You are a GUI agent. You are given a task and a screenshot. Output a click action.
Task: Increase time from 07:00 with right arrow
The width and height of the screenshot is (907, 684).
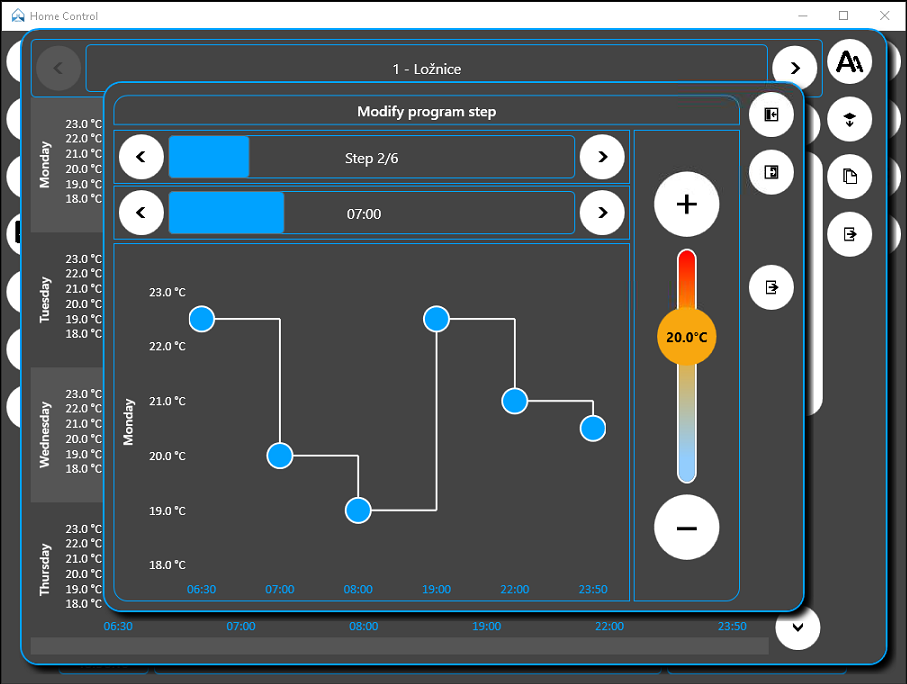point(602,212)
